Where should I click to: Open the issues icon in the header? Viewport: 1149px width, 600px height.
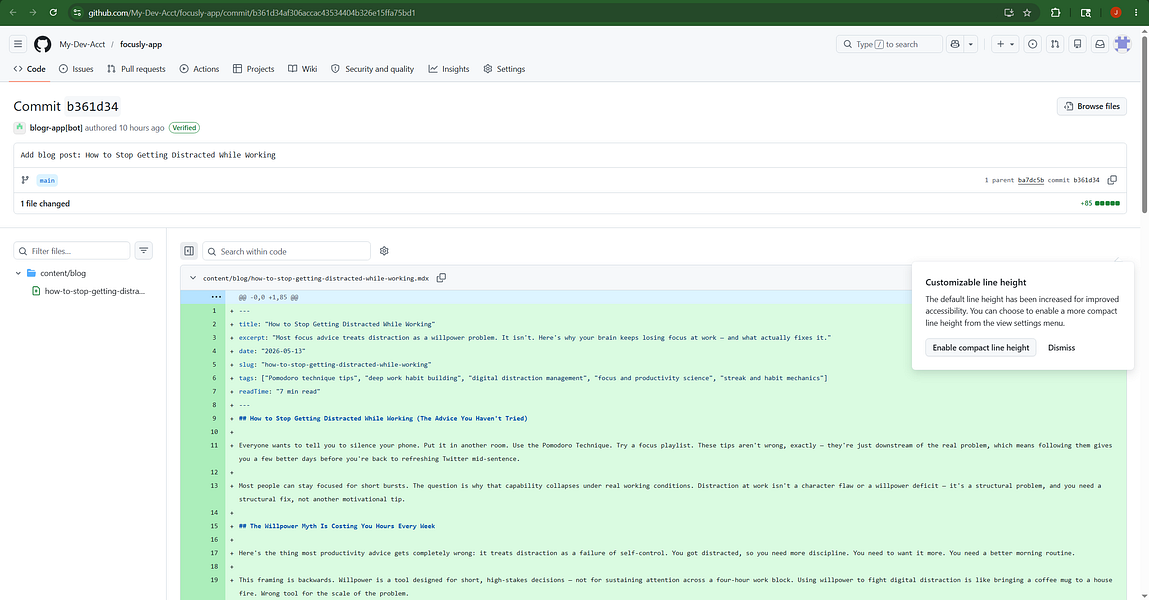pyautogui.click(x=1032, y=44)
